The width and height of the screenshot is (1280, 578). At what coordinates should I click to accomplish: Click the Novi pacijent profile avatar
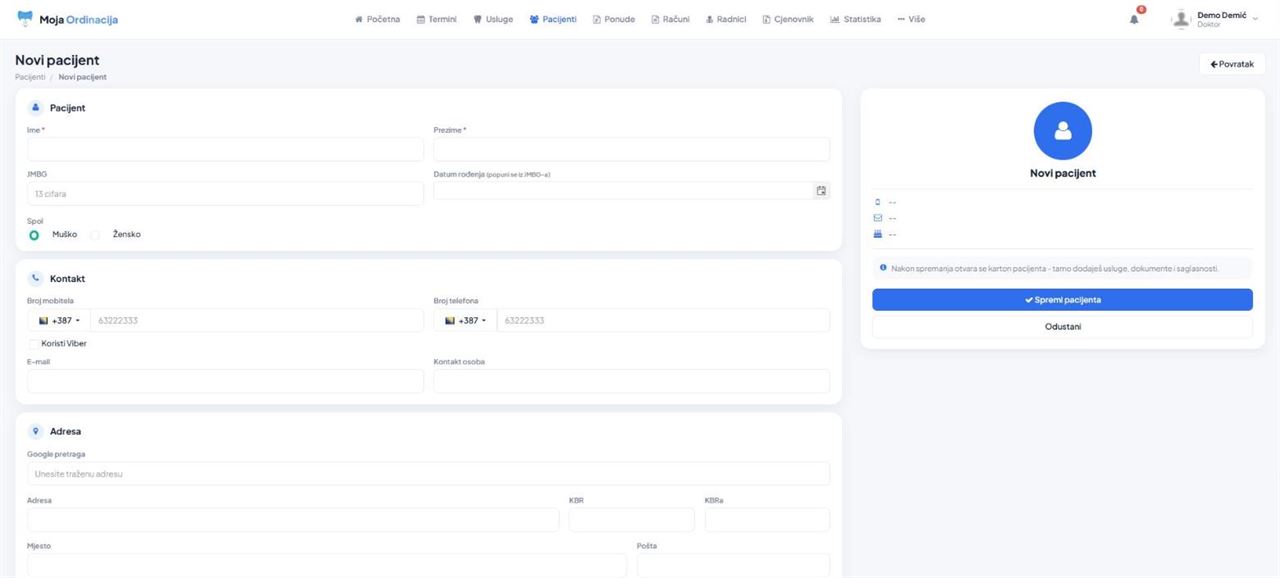point(1062,131)
